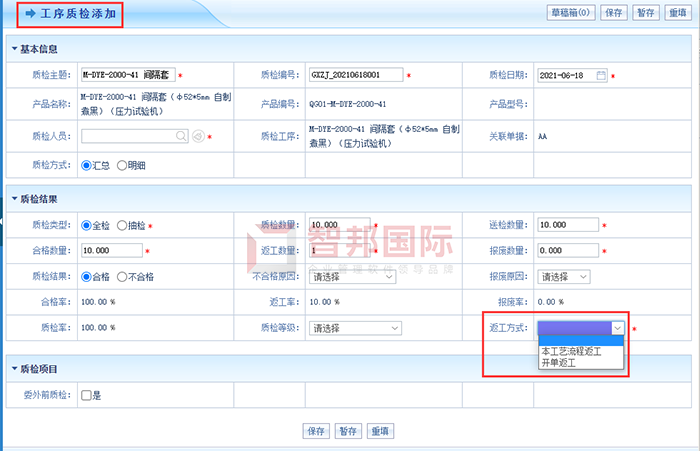Image resolution: width=700 pixels, height=451 pixels.
Task: Tick 委外前质检 是 checkbox
Action: pyautogui.click(x=86, y=395)
